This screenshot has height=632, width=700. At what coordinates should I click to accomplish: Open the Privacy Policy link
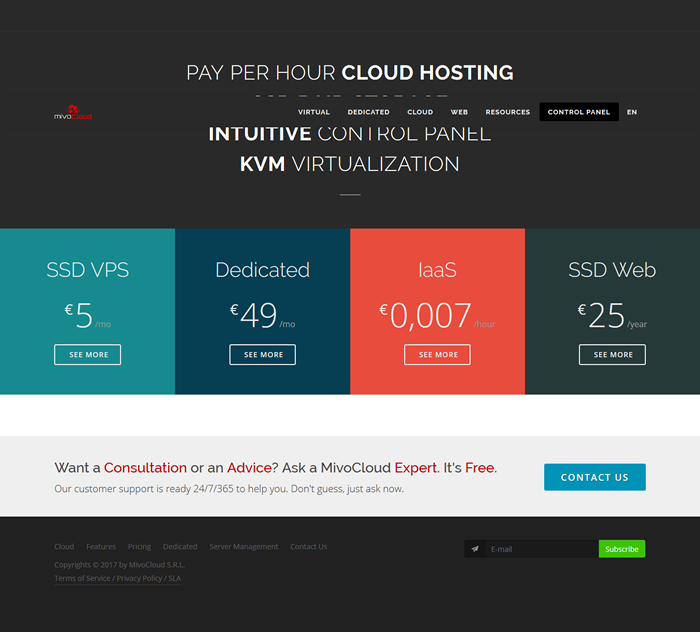(x=139, y=578)
